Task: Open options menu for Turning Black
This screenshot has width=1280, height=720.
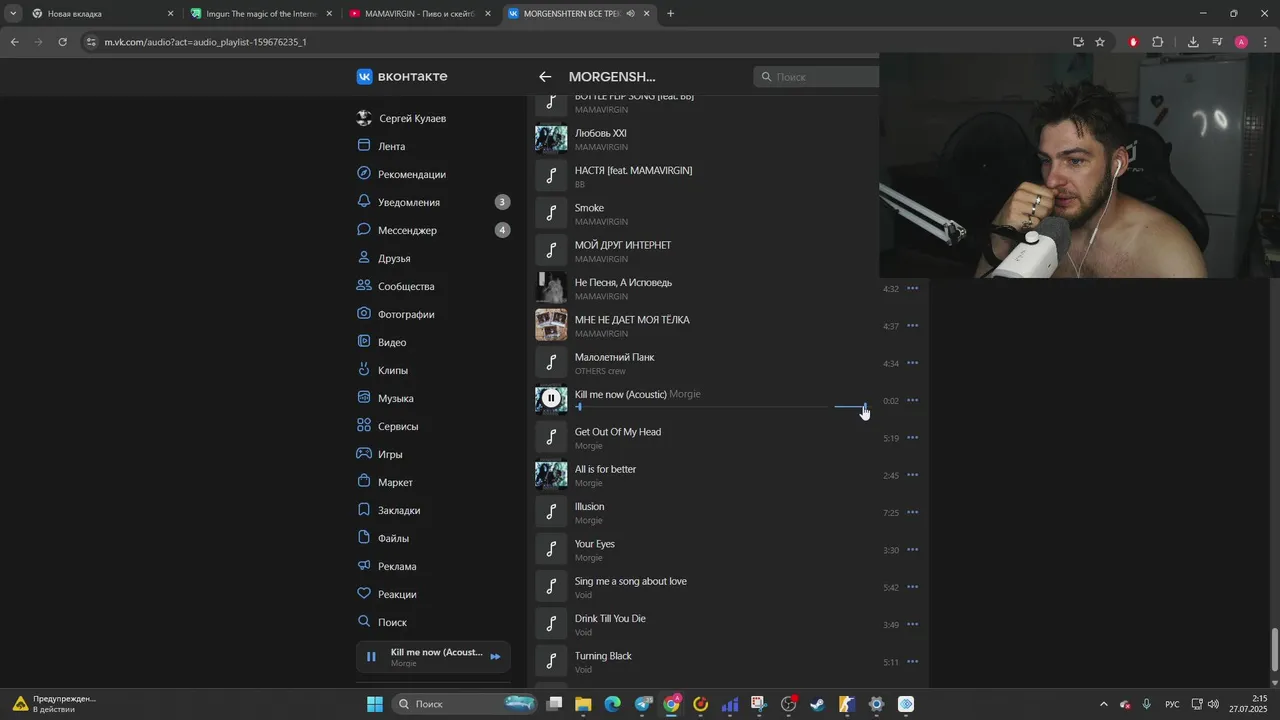Action: (x=912, y=662)
